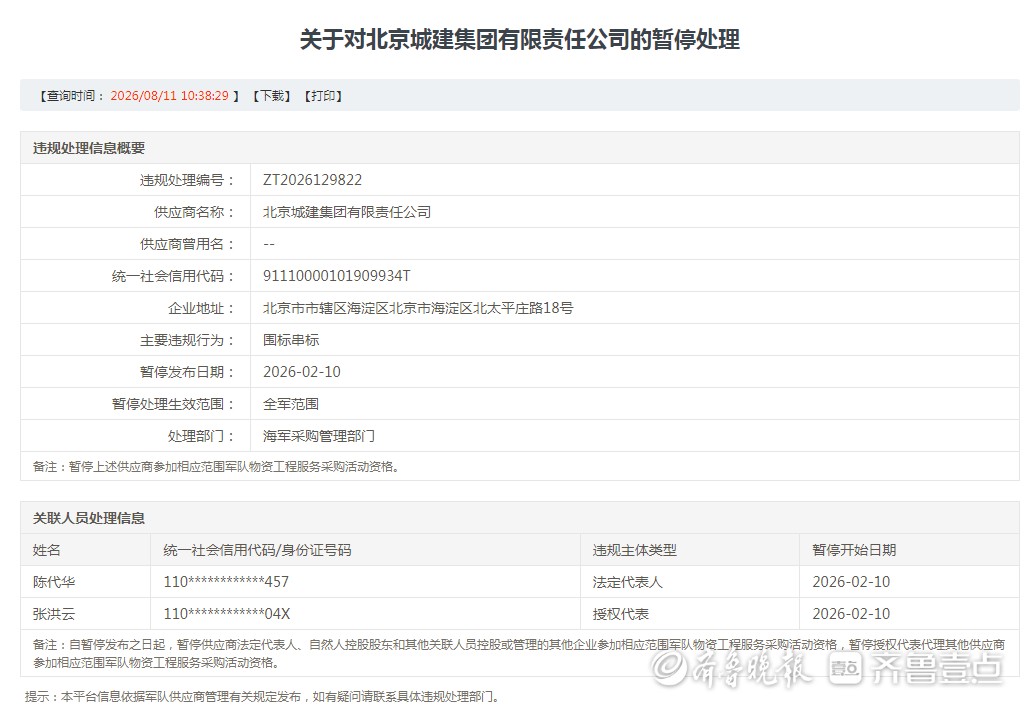Select supplier name 北京城建集团有限责任公司 value
Image resolution: width=1036 pixels, height=722 pixels.
point(347,212)
